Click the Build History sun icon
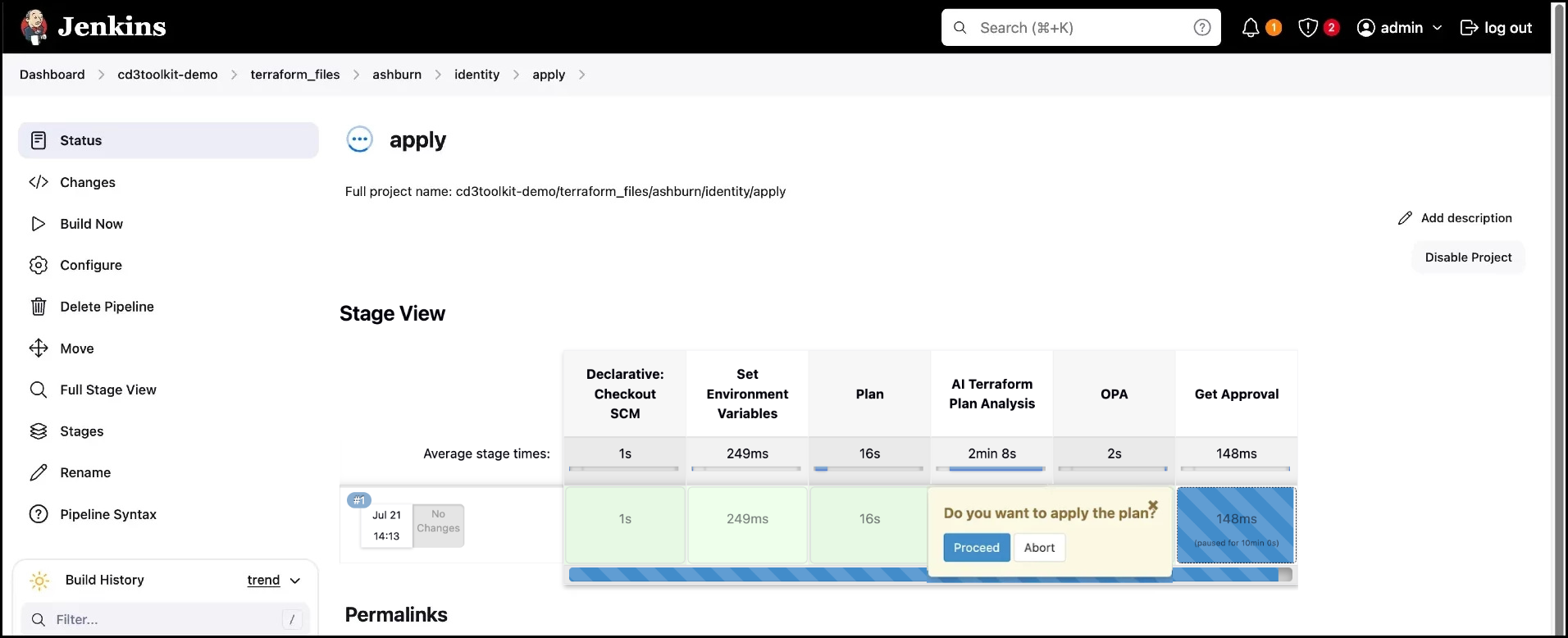The image size is (1568, 638). pos(39,581)
